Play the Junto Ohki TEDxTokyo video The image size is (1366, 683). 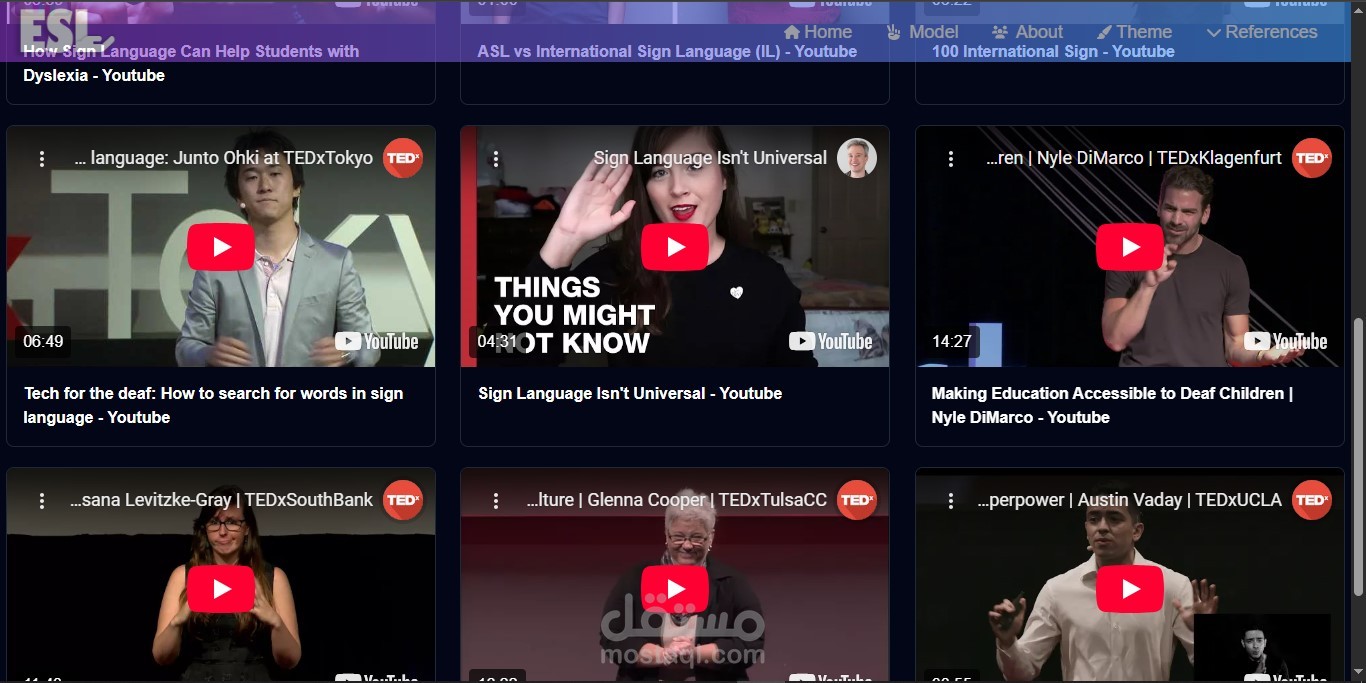[x=221, y=247]
